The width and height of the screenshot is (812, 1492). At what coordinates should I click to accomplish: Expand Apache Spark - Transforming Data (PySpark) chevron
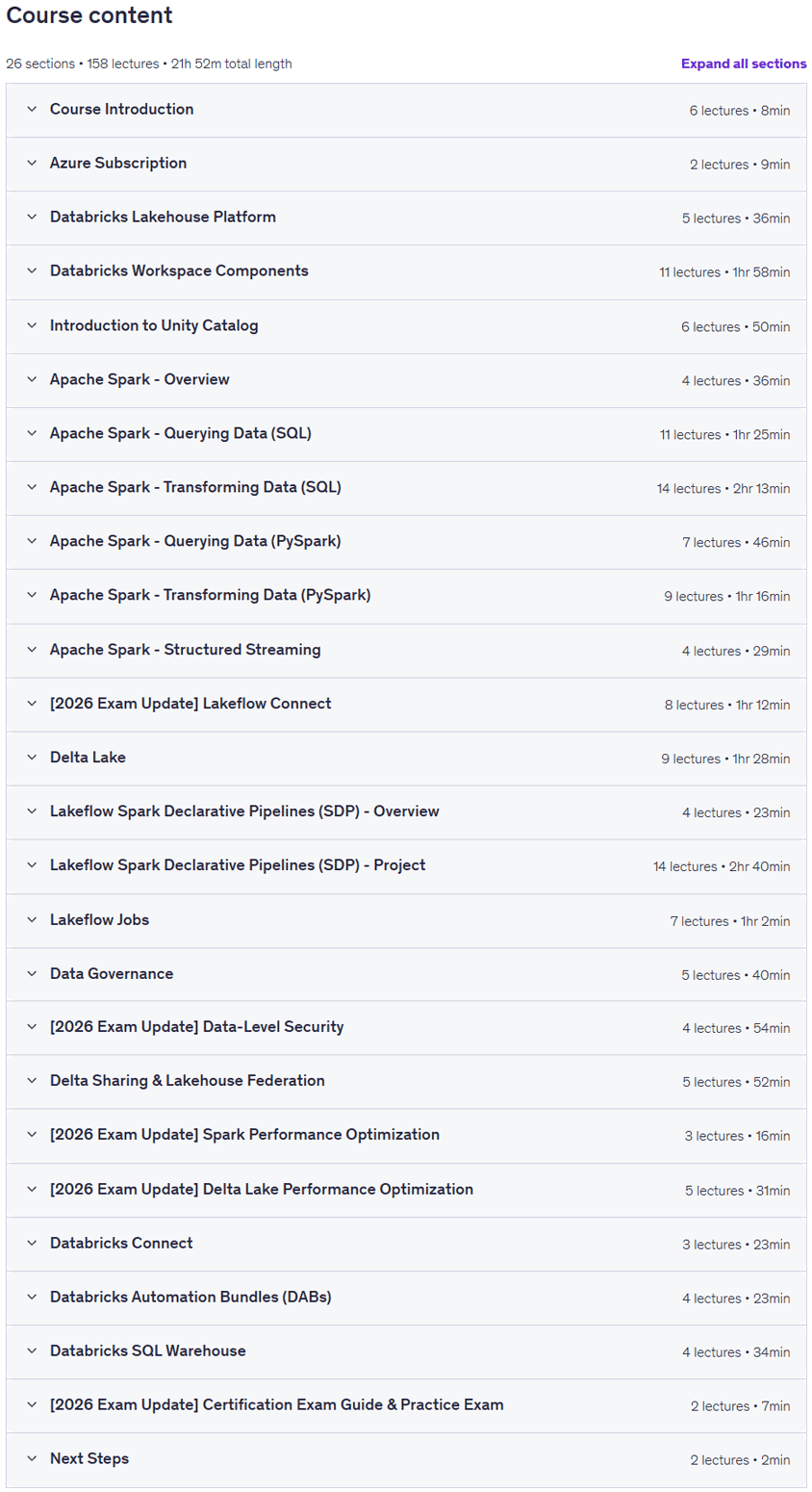coord(32,596)
